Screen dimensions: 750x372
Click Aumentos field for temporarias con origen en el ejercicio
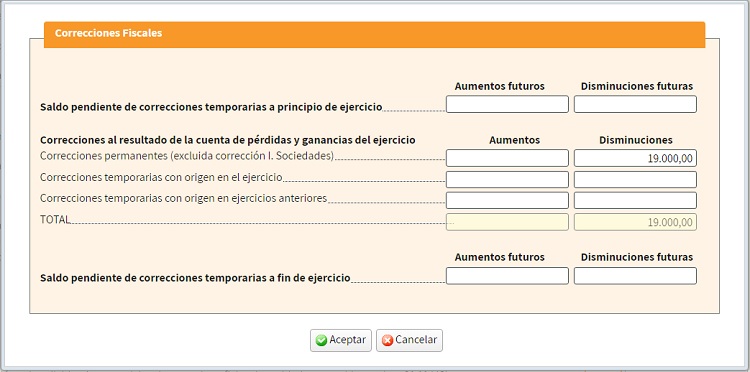(x=507, y=179)
